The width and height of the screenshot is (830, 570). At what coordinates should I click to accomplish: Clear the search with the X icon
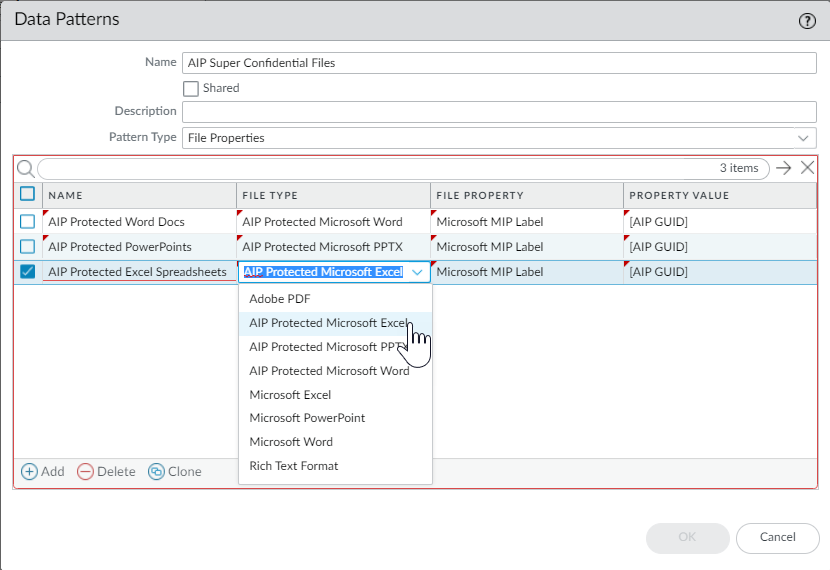807,168
